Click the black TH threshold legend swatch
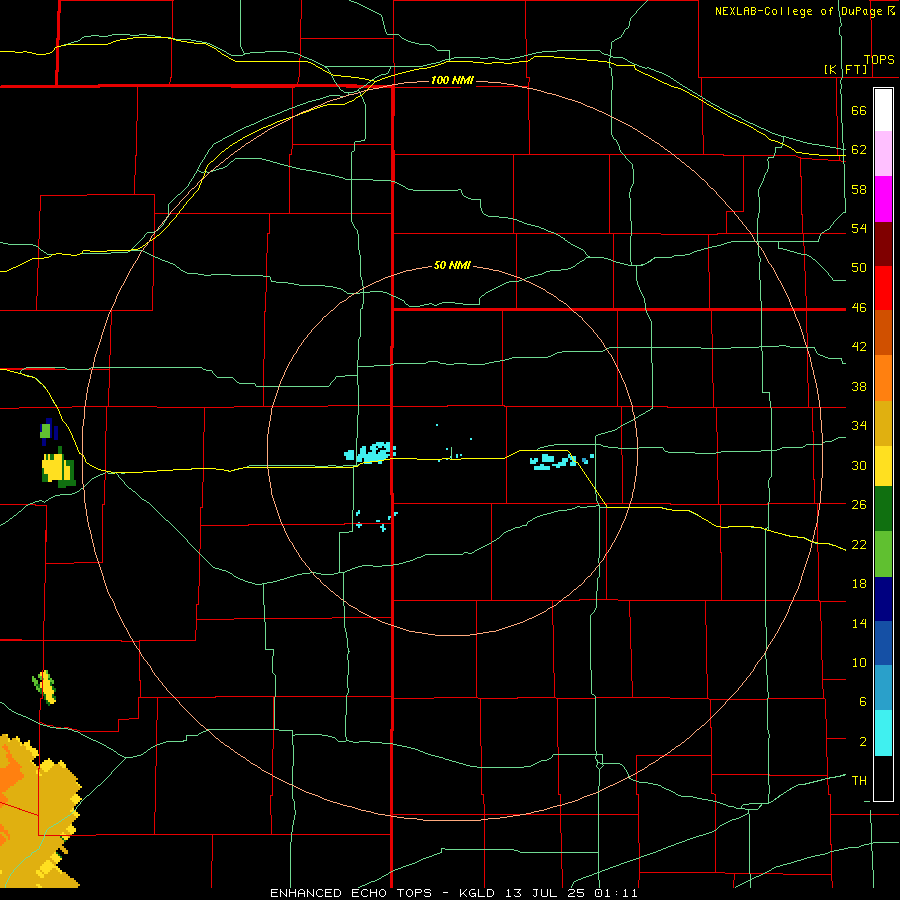 pyautogui.click(x=883, y=778)
